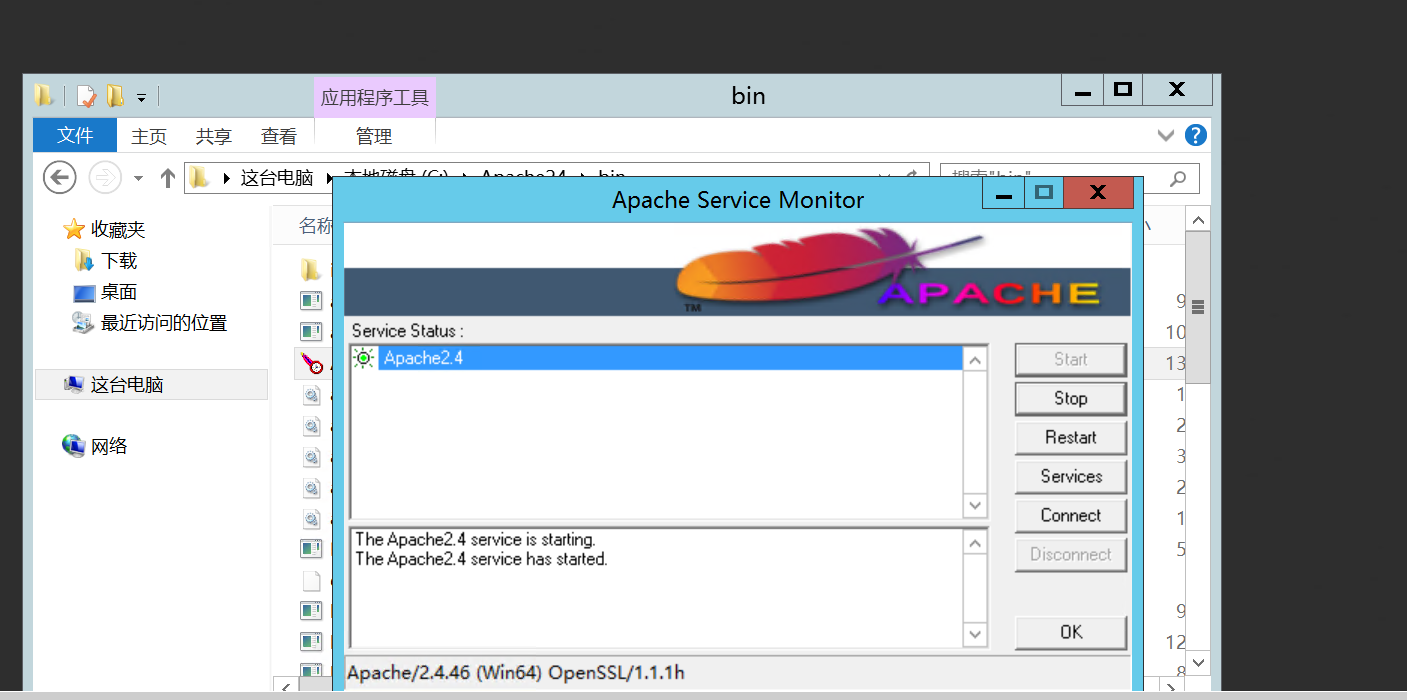Click the Properties checkmark icon in quick access toolbar
Viewport: 1407px width, 700px height.
pyautogui.click(x=87, y=96)
